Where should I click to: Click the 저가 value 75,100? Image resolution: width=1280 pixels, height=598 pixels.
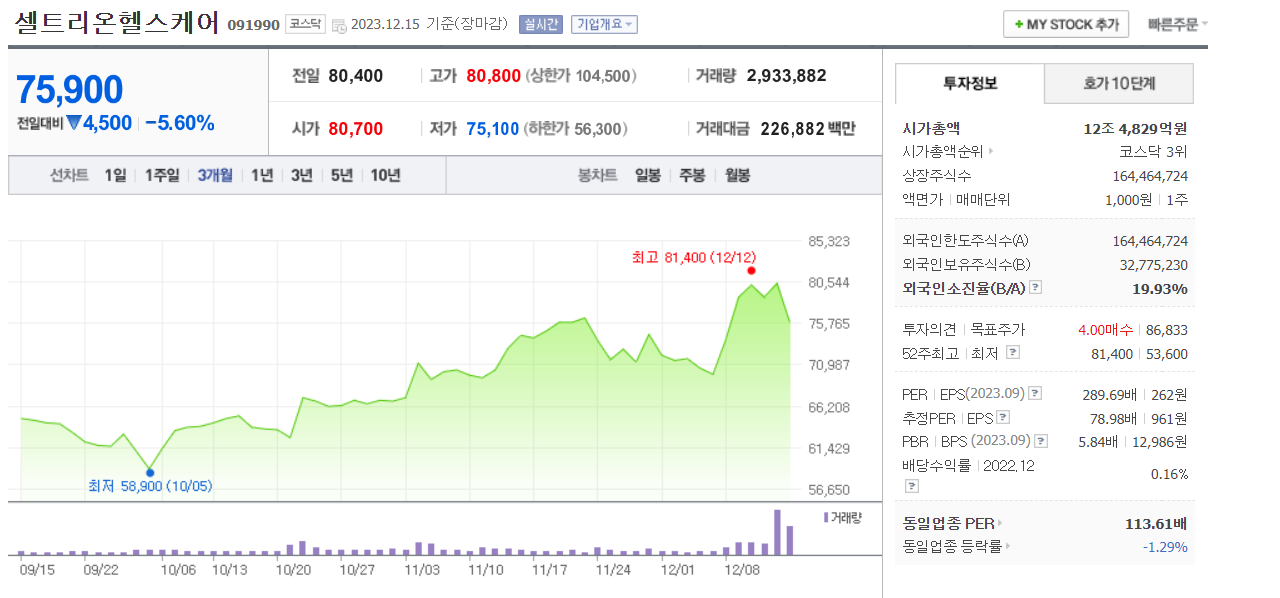pos(493,129)
